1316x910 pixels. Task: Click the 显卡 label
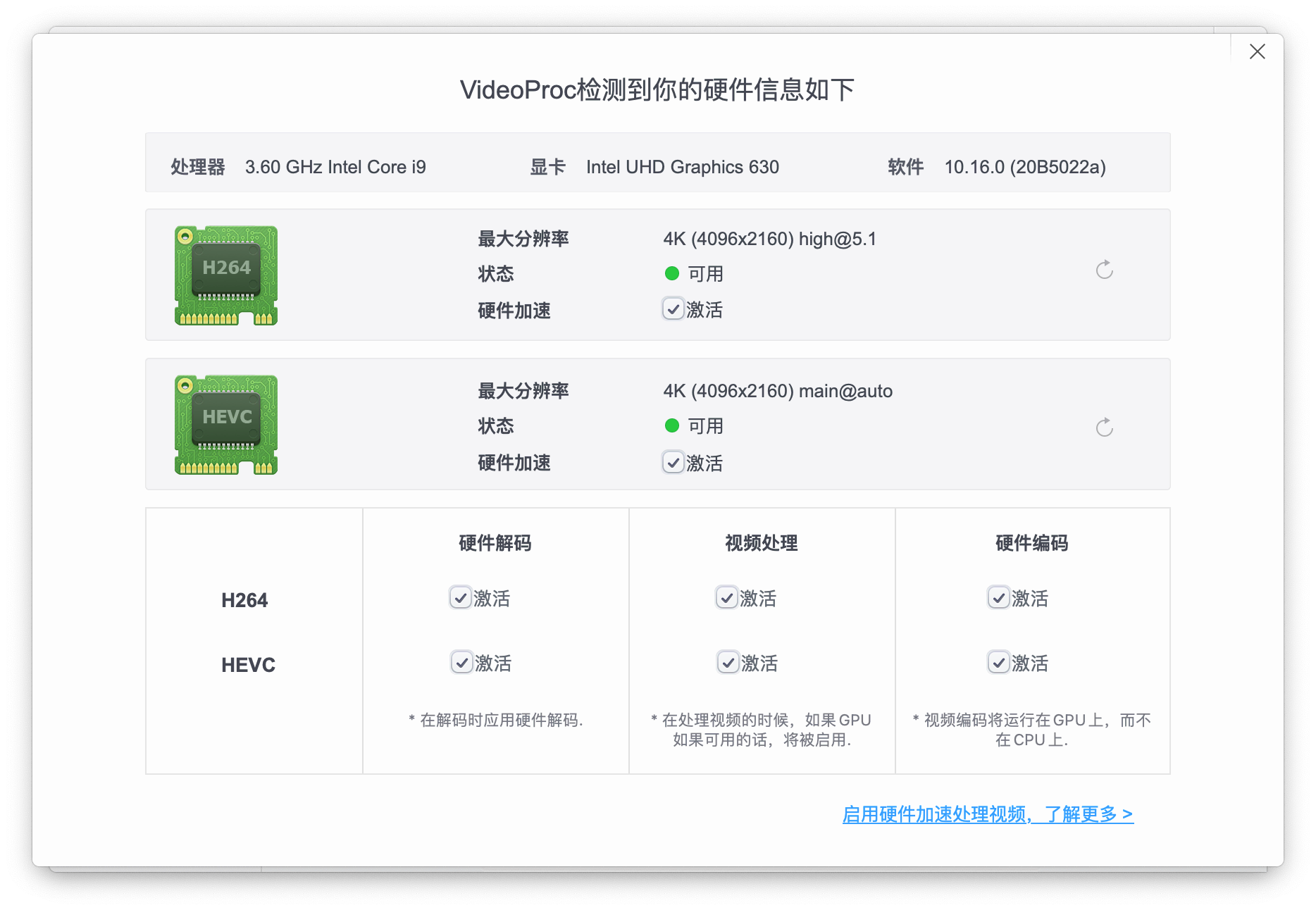click(547, 167)
